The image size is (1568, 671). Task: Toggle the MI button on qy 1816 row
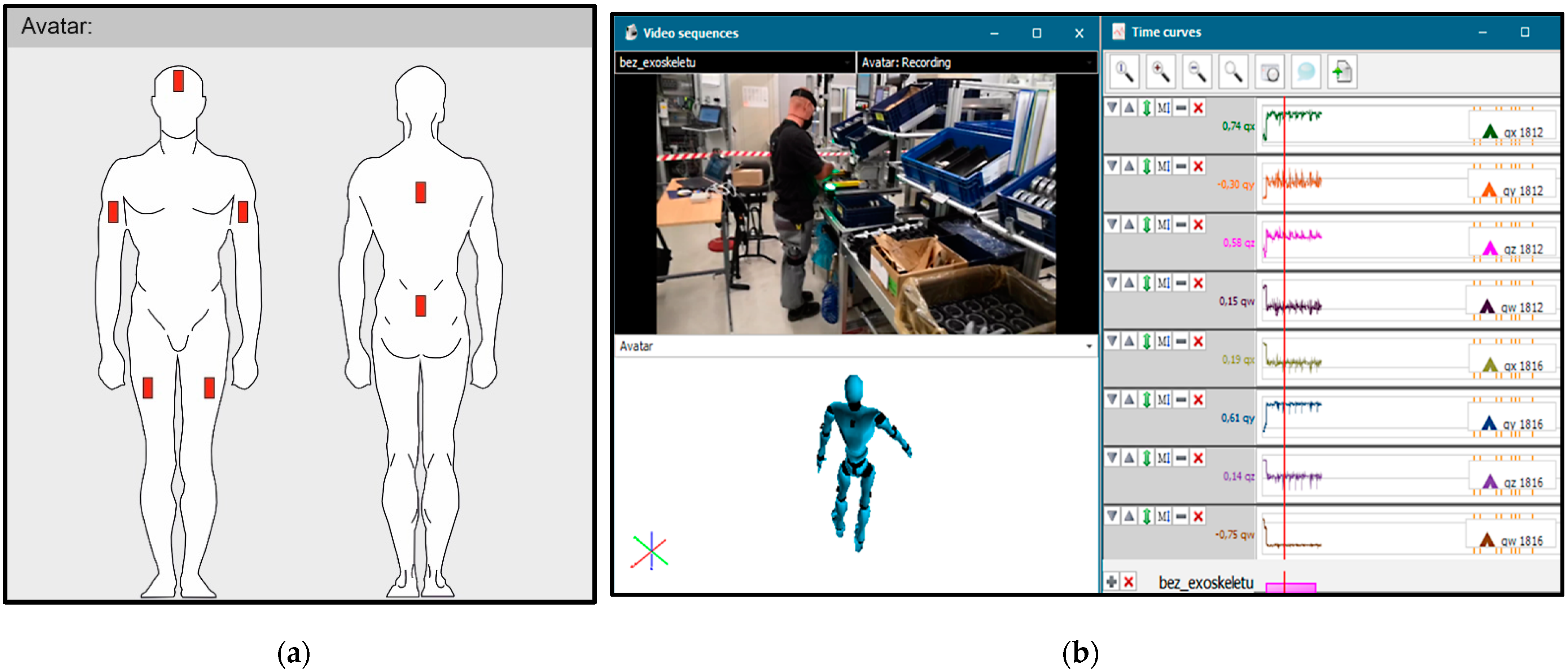point(1163,400)
